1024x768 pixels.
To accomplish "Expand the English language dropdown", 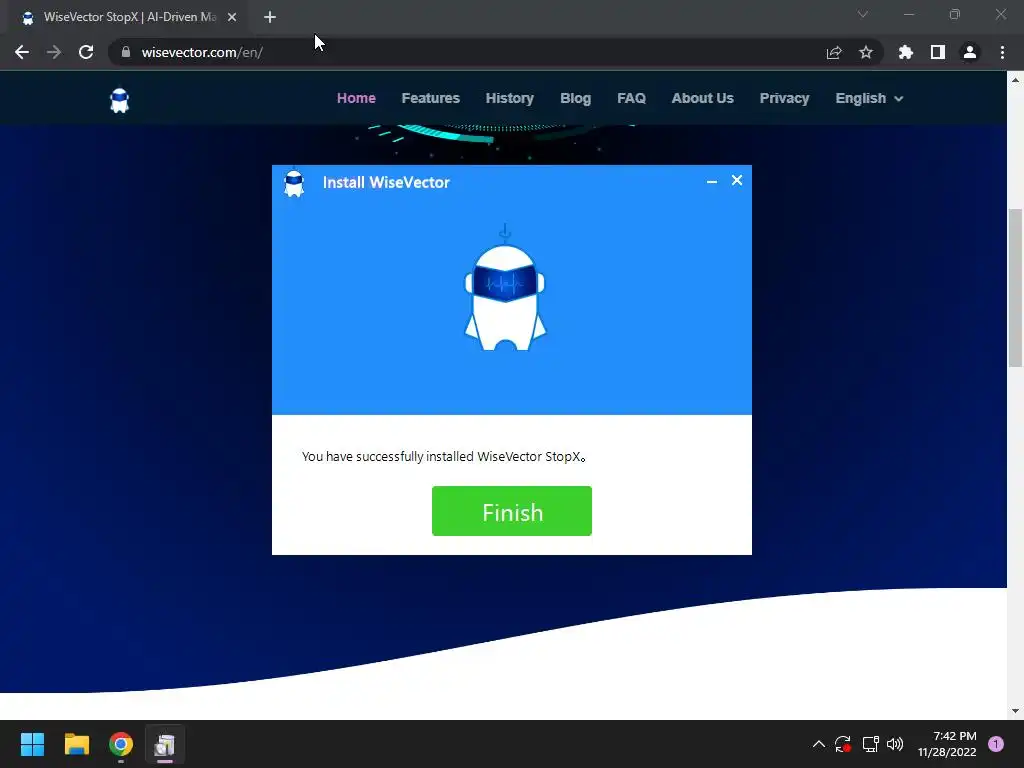I will [869, 98].
